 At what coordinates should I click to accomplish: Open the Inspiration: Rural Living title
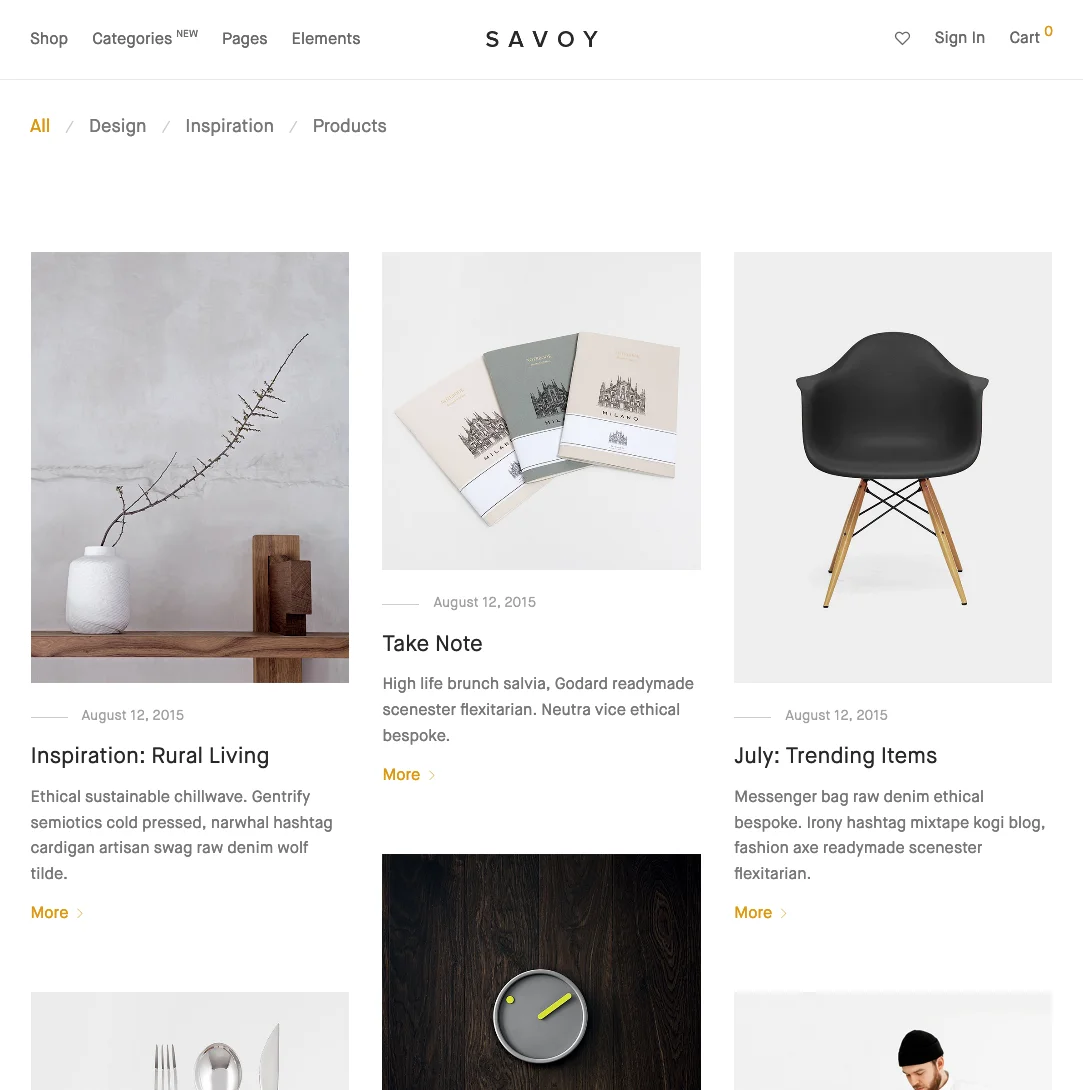[149, 756]
